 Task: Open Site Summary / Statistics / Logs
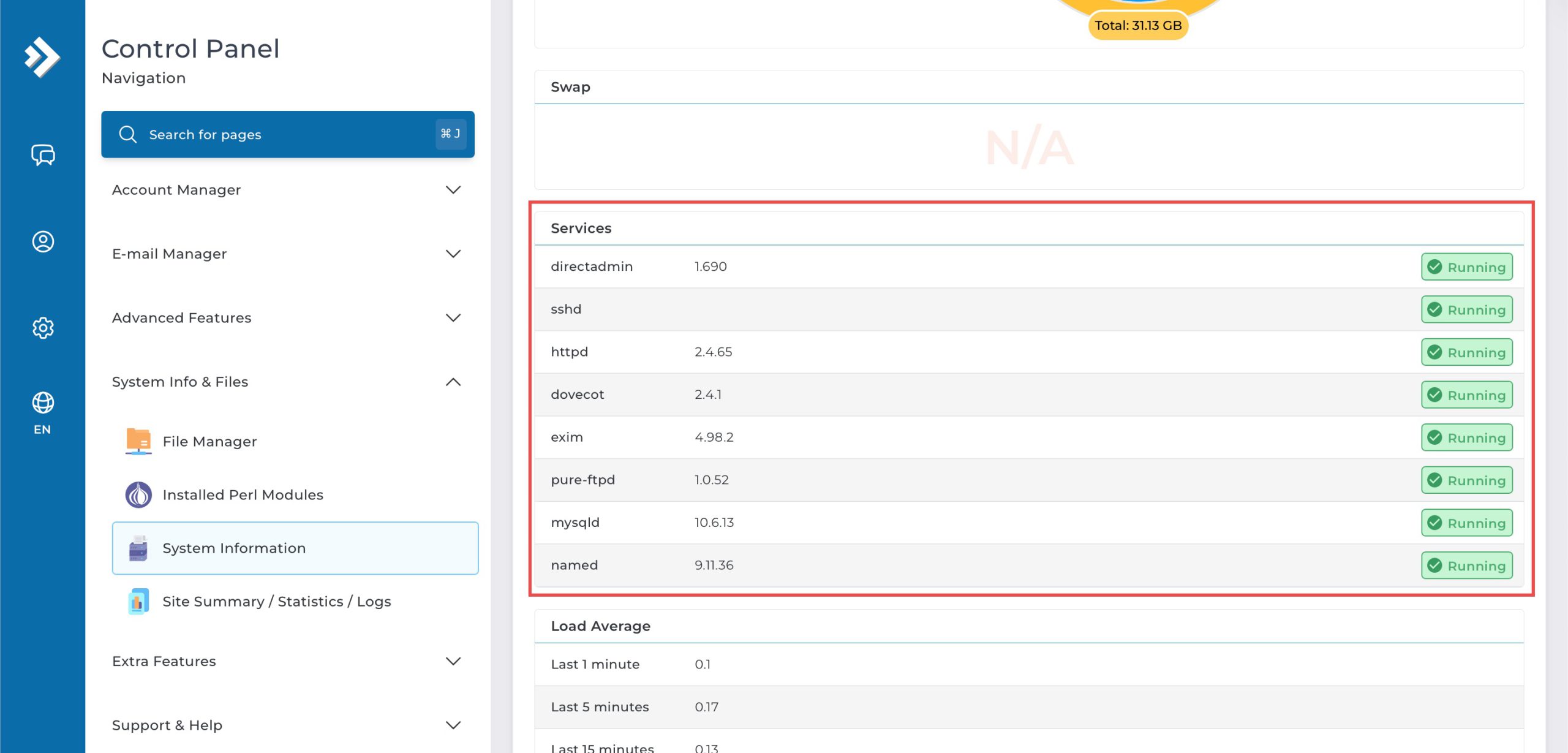pyautogui.click(x=276, y=601)
